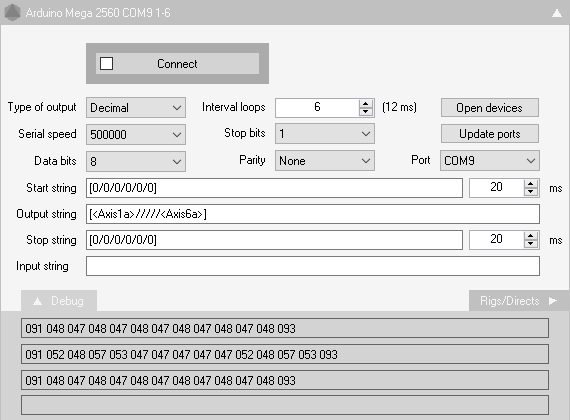This screenshot has height=420, width=570.
Task: Open the Port COM9 dropdown
Action: [x=490, y=161]
